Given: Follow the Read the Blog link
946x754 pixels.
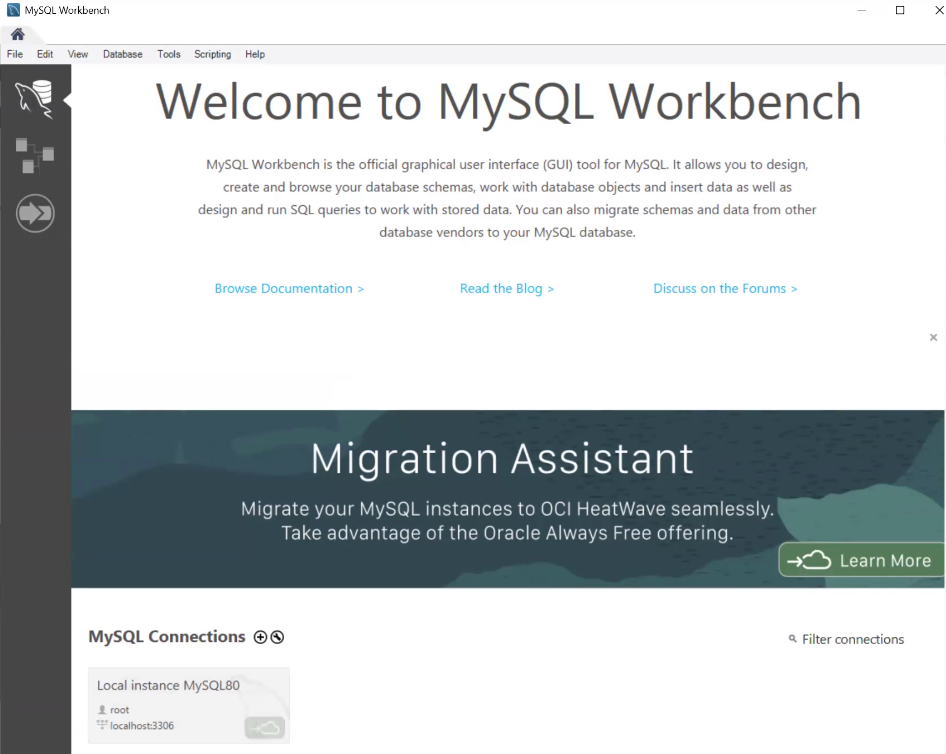Looking at the screenshot, I should pyautogui.click(x=507, y=288).
